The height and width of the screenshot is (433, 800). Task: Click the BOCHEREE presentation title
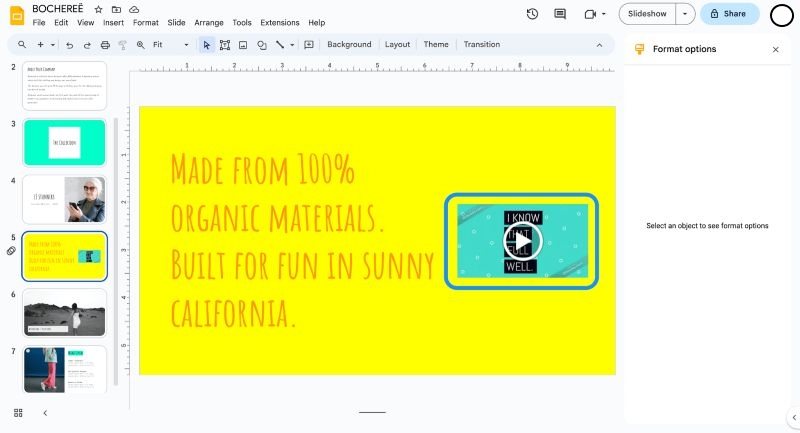58,9
